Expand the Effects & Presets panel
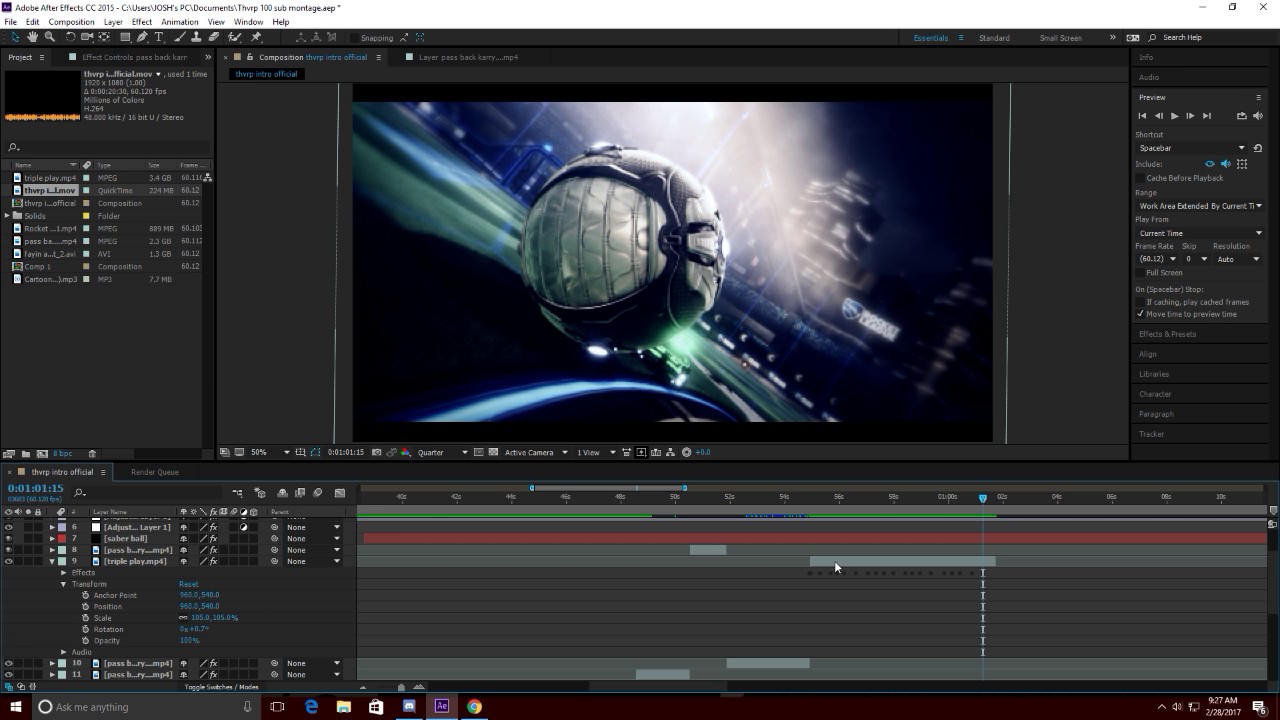 [1167, 334]
